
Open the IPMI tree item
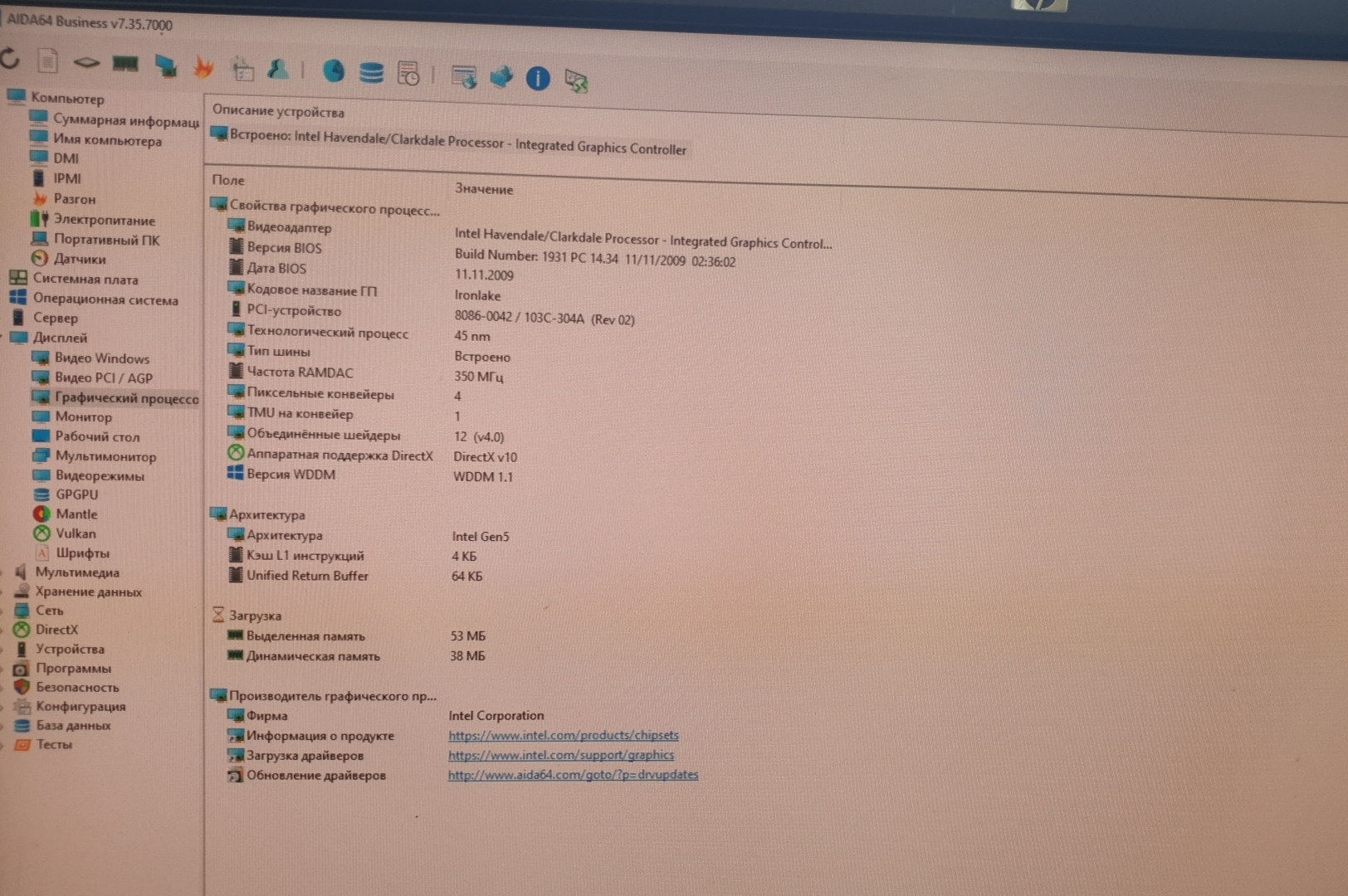point(56,178)
